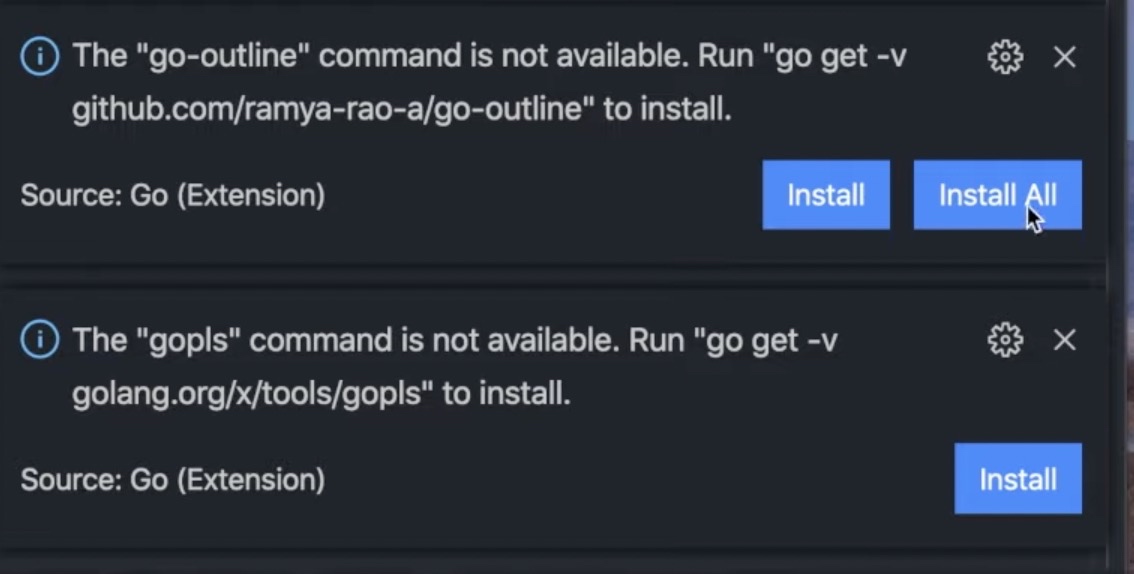The width and height of the screenshot is (1134, 574).
Task: Click Source: Go (Extension) label under go-outline message
Action: click(x=173, y=195)
